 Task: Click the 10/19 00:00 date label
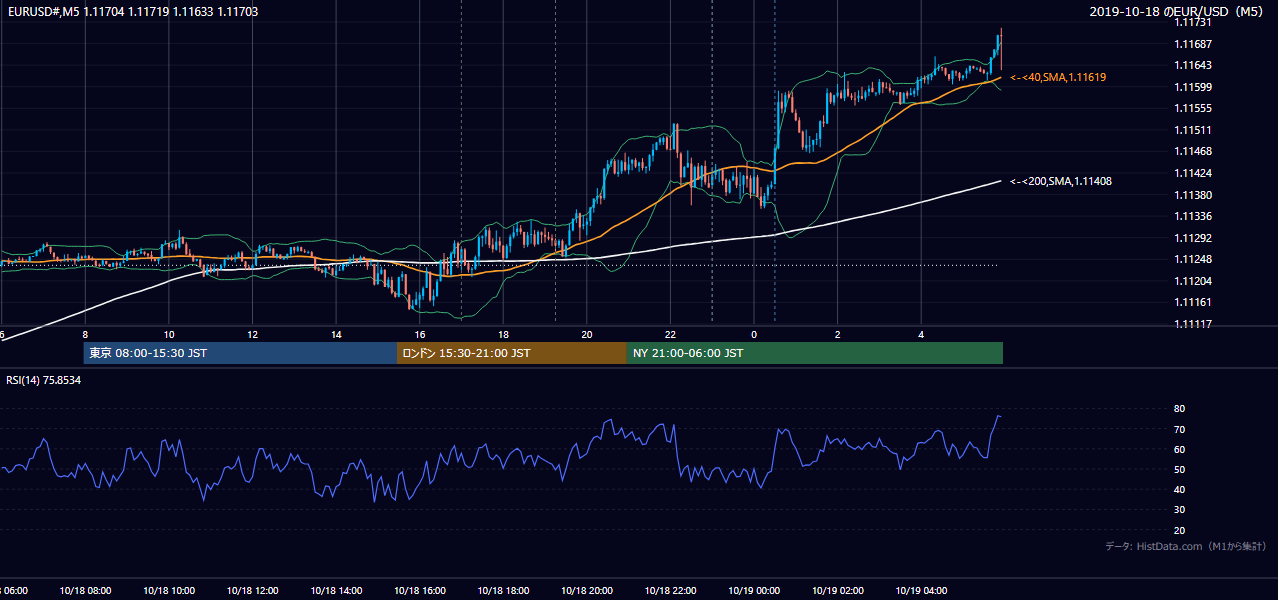pyautogui.click(x=754, y=590)
